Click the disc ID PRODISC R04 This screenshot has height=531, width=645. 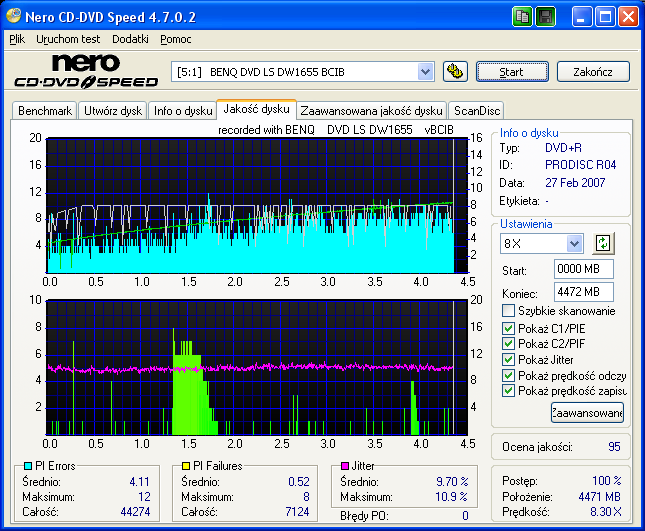[580, 165]
